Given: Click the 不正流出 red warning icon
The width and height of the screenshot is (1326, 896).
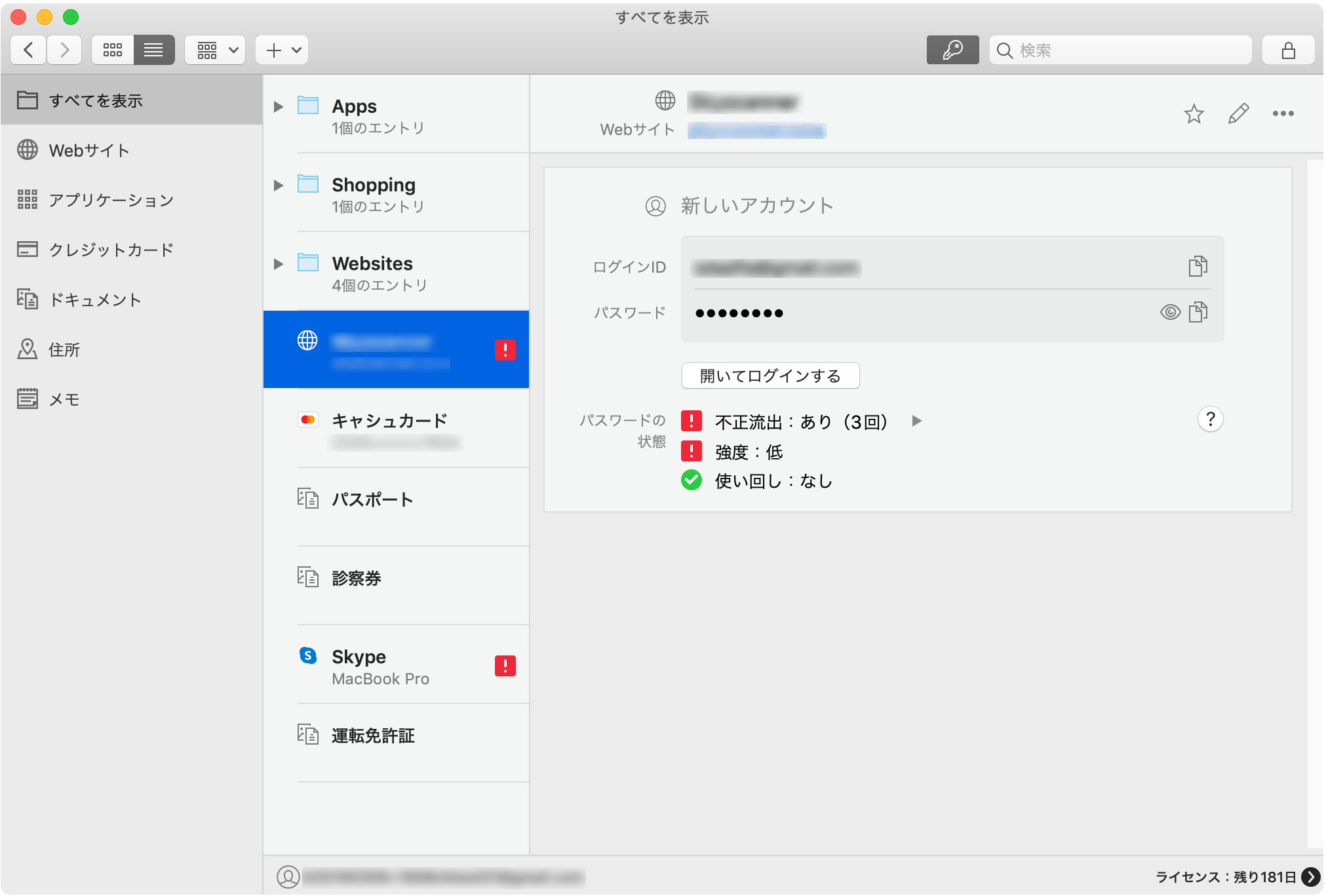Looking at the screenshot, I should point(692,421).
